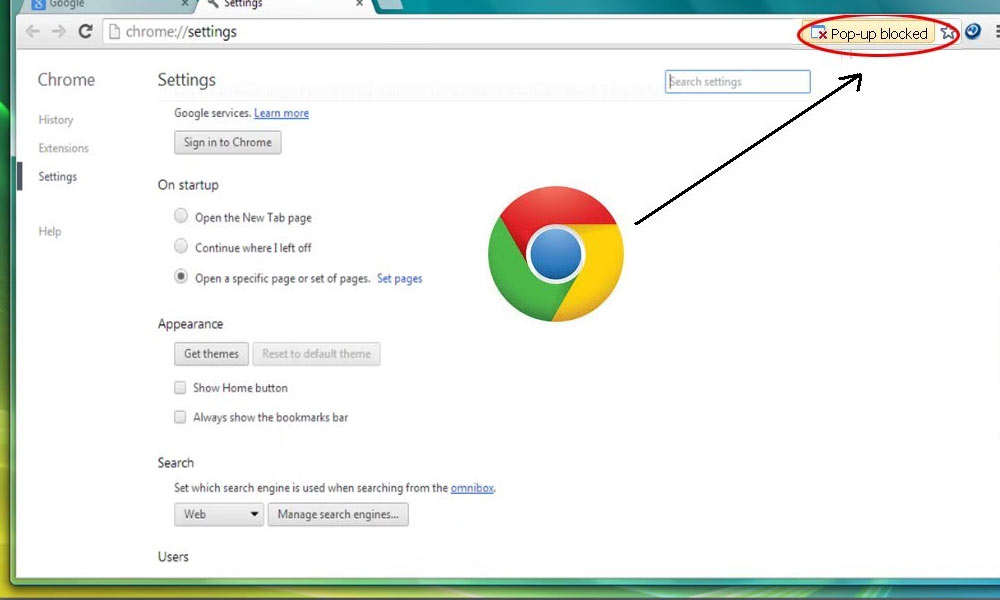Click the Pop-up blocked indicator
The height and width of the screenshot is (600, 1000).
[x=870, y=34]
